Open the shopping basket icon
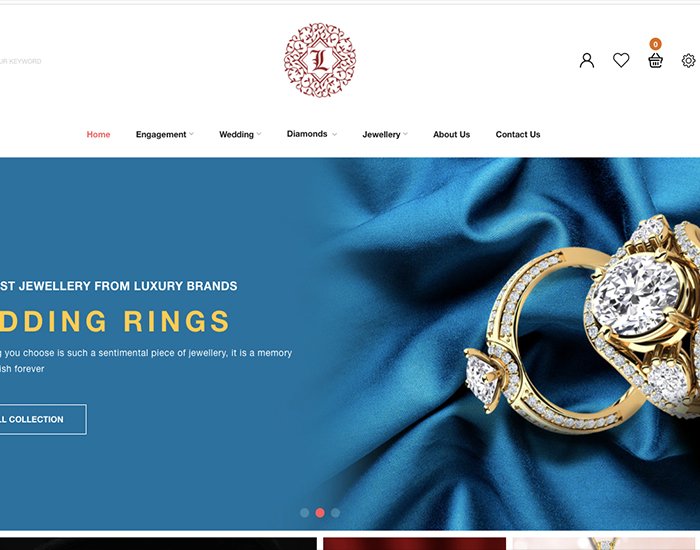 coord(655,60)
